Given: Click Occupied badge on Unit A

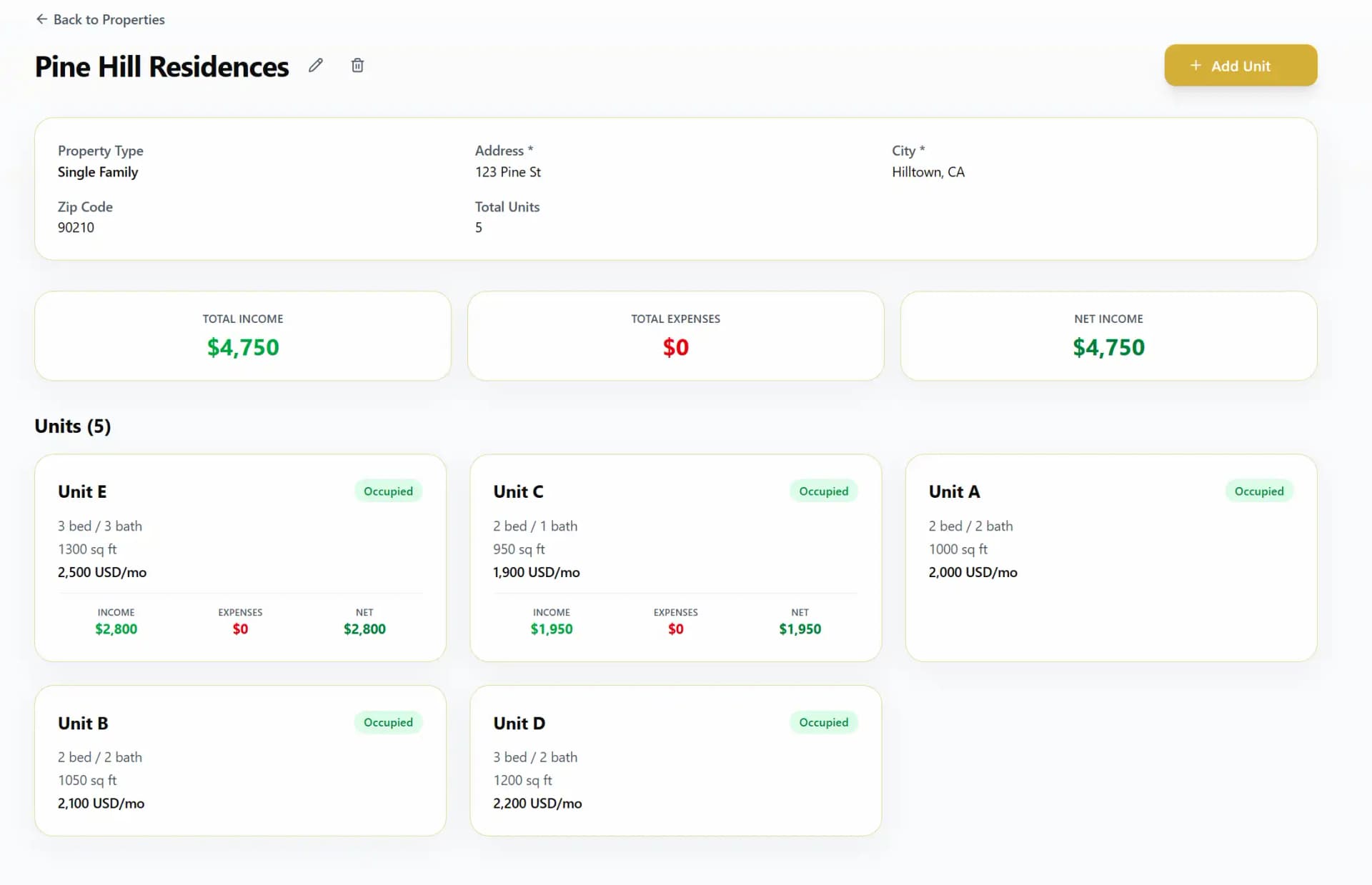Looking at the screenshot, I should [x=1258, y=491].
